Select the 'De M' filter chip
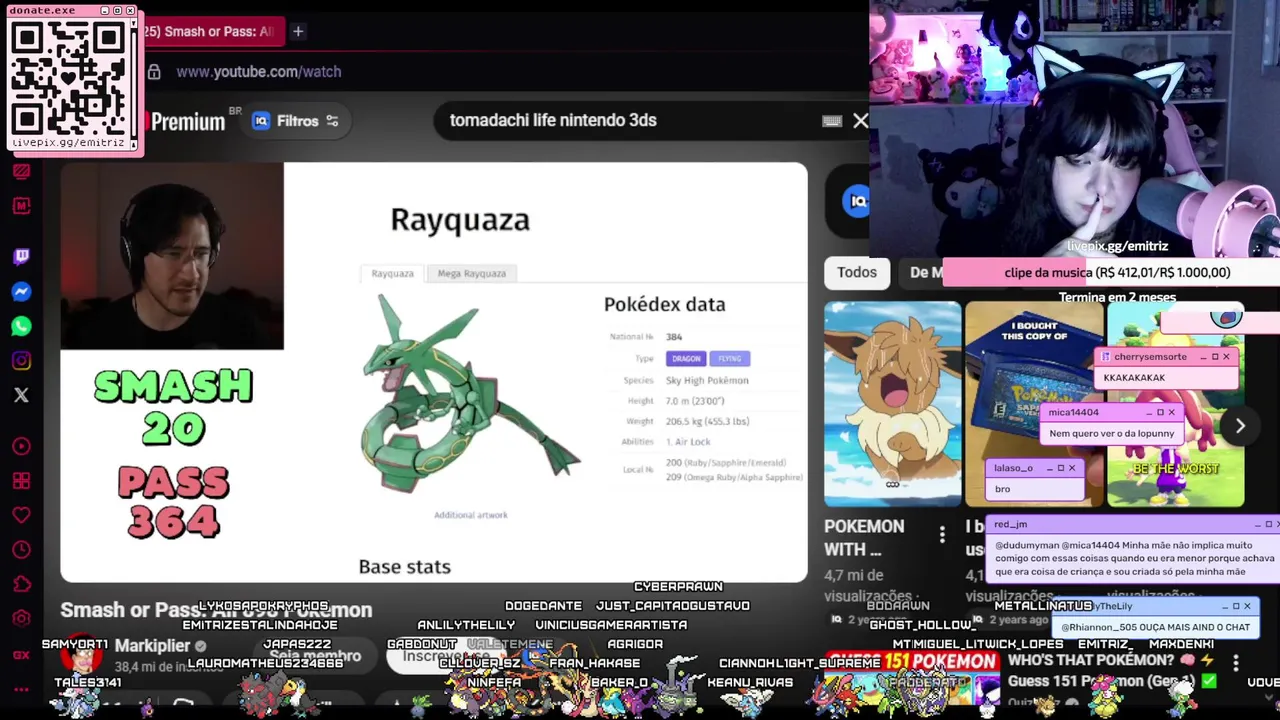 click(925, 272)
